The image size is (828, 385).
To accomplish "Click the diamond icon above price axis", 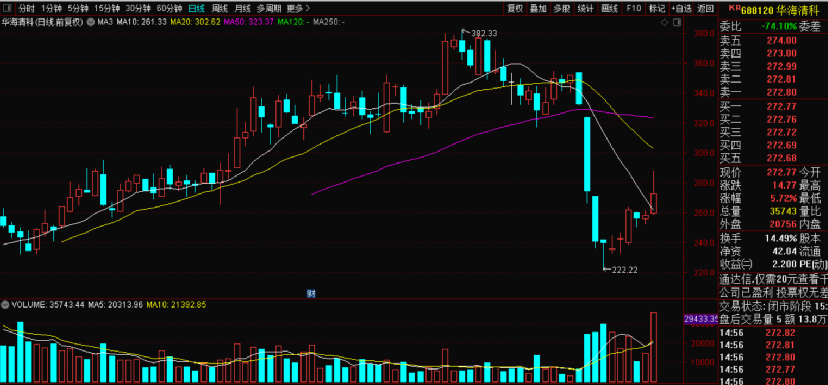I will (x=664, y=22).
